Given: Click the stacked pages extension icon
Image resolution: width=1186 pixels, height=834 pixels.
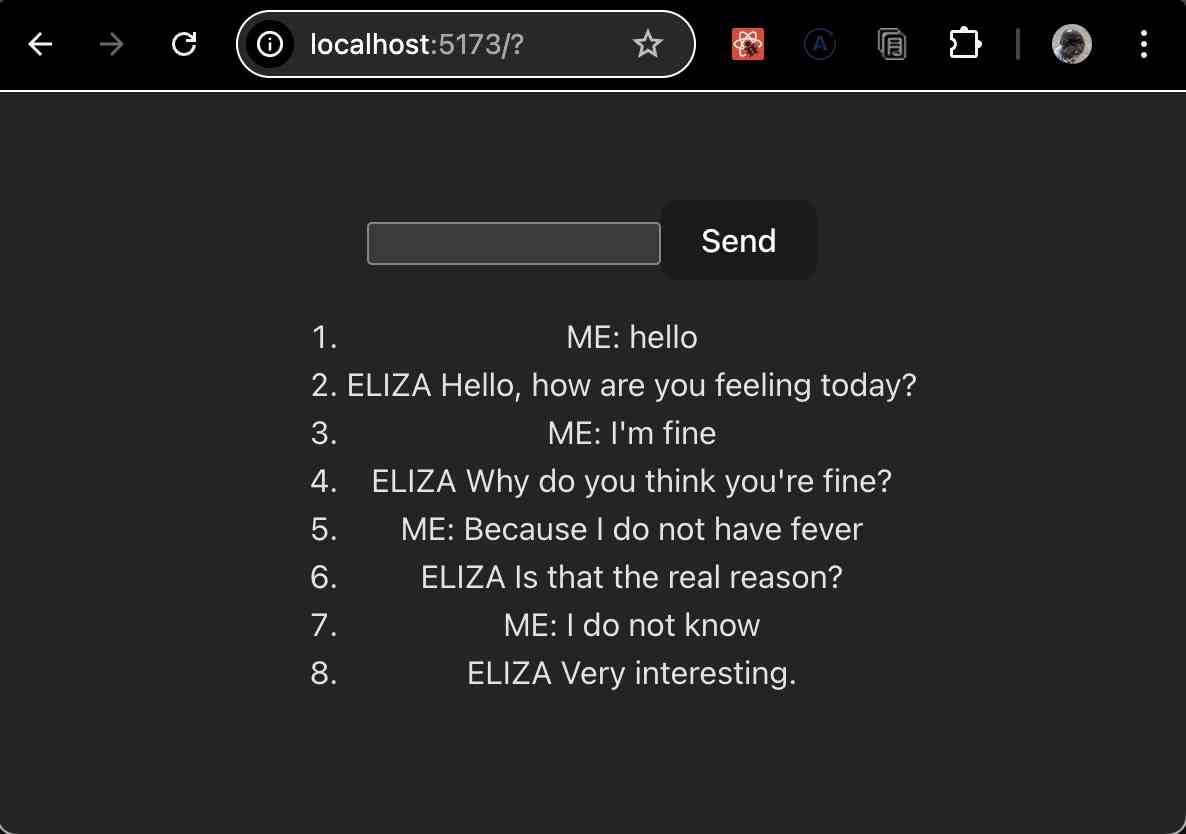Looking at the screenshot, I should (x=892, y=44).
